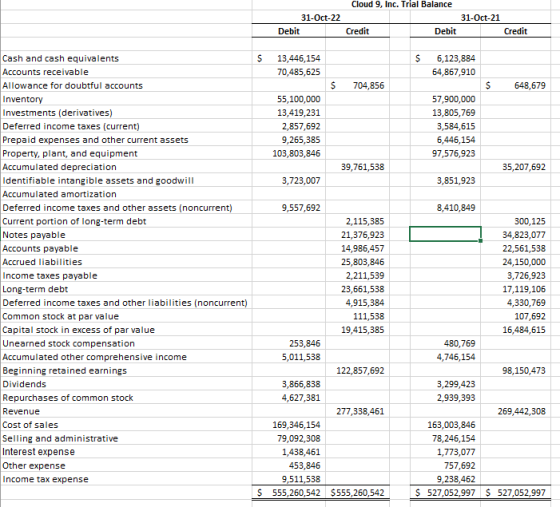560x507 pixels.
Task: Click the 'Cloud 9, Inc. Trial Balance' title
Action: 401,4
